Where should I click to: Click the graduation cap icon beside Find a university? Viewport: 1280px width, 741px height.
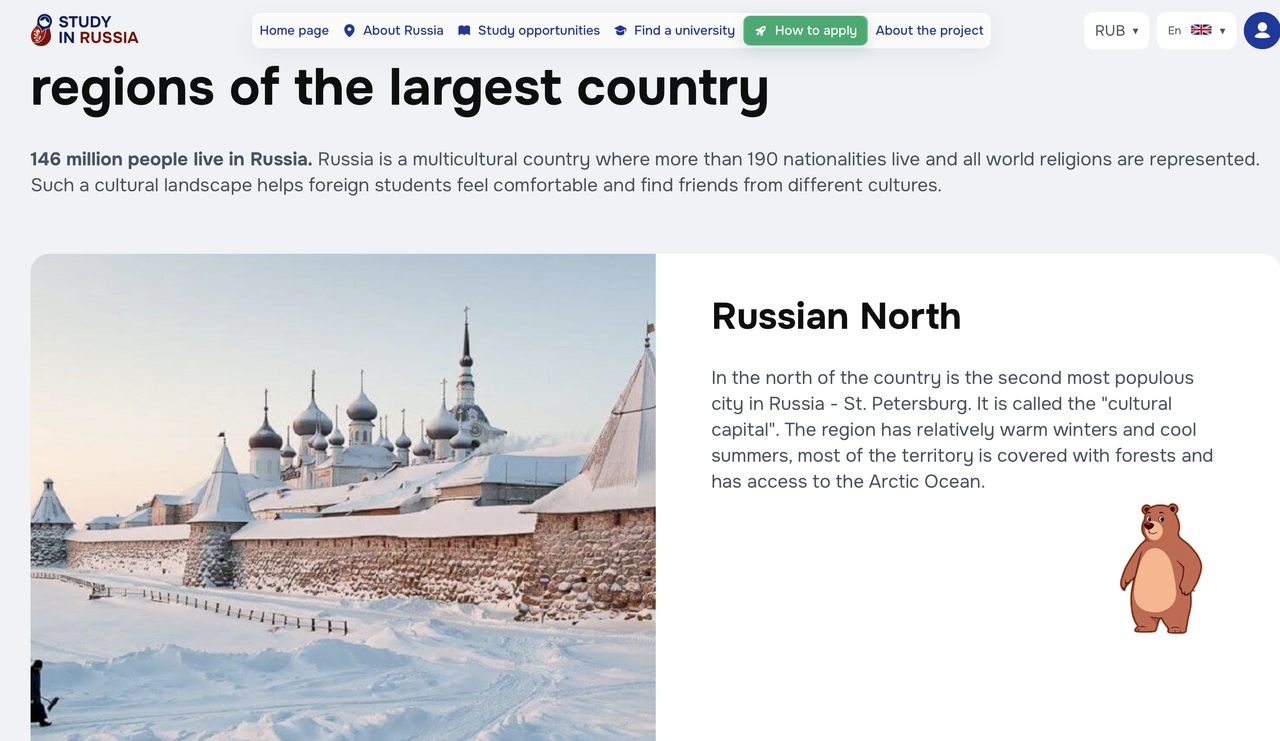click(x=620, y=31)
